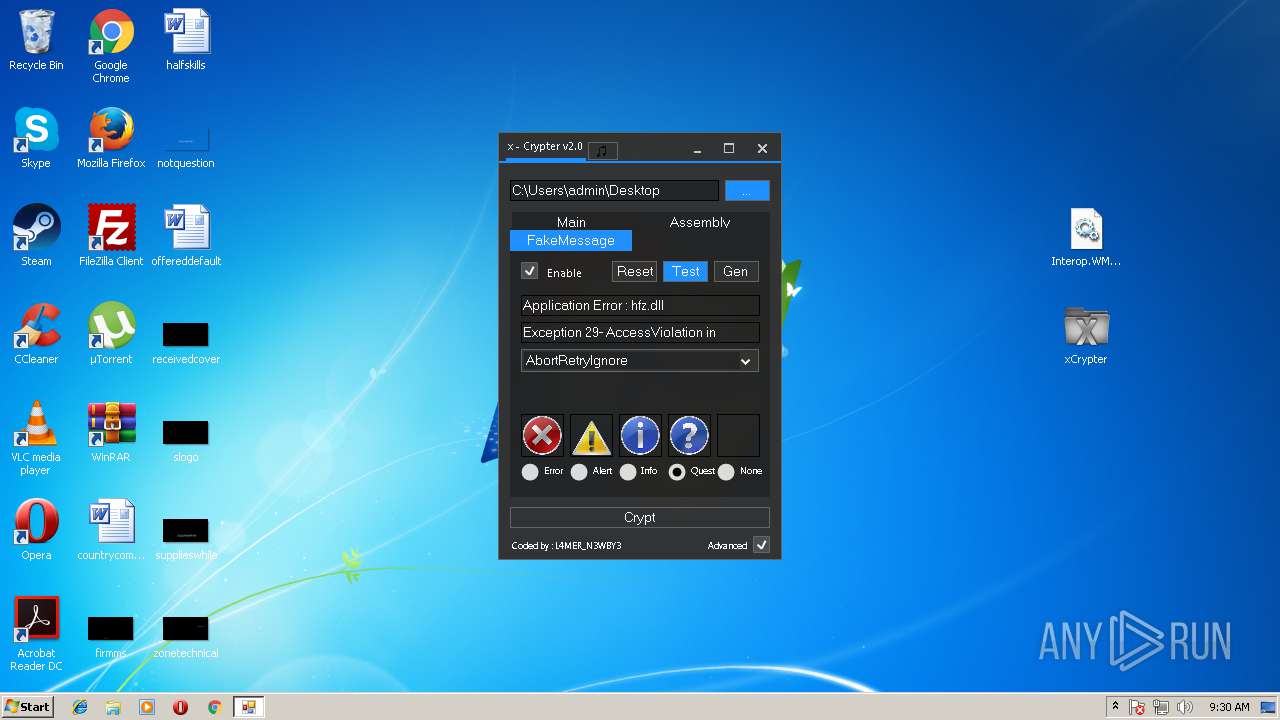Click the volume icon in system tray
Viewport: 1280px width, 720px height.
1185,707
